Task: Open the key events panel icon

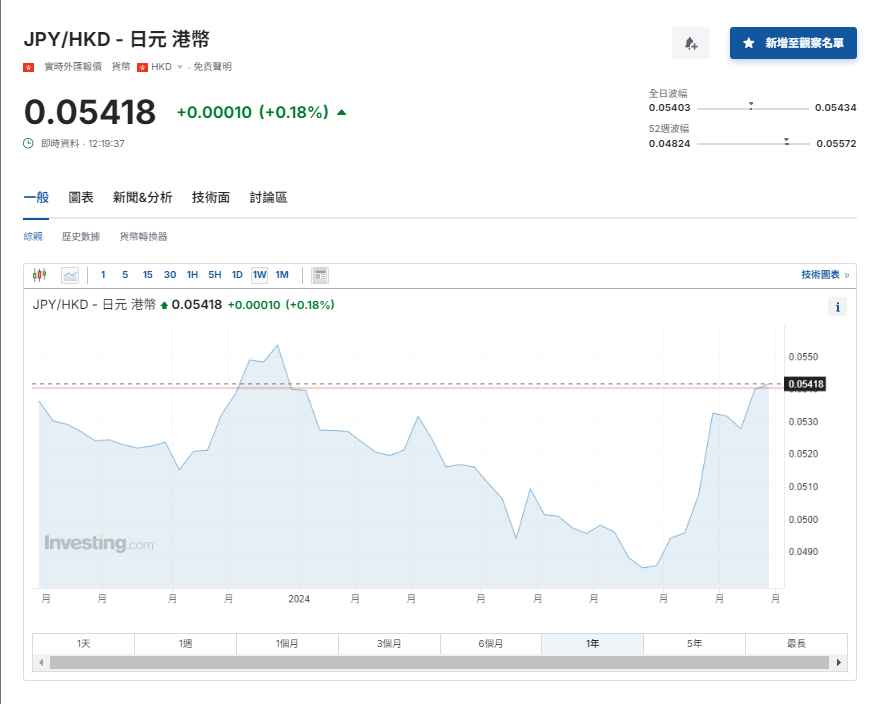Action: [319, 274]
